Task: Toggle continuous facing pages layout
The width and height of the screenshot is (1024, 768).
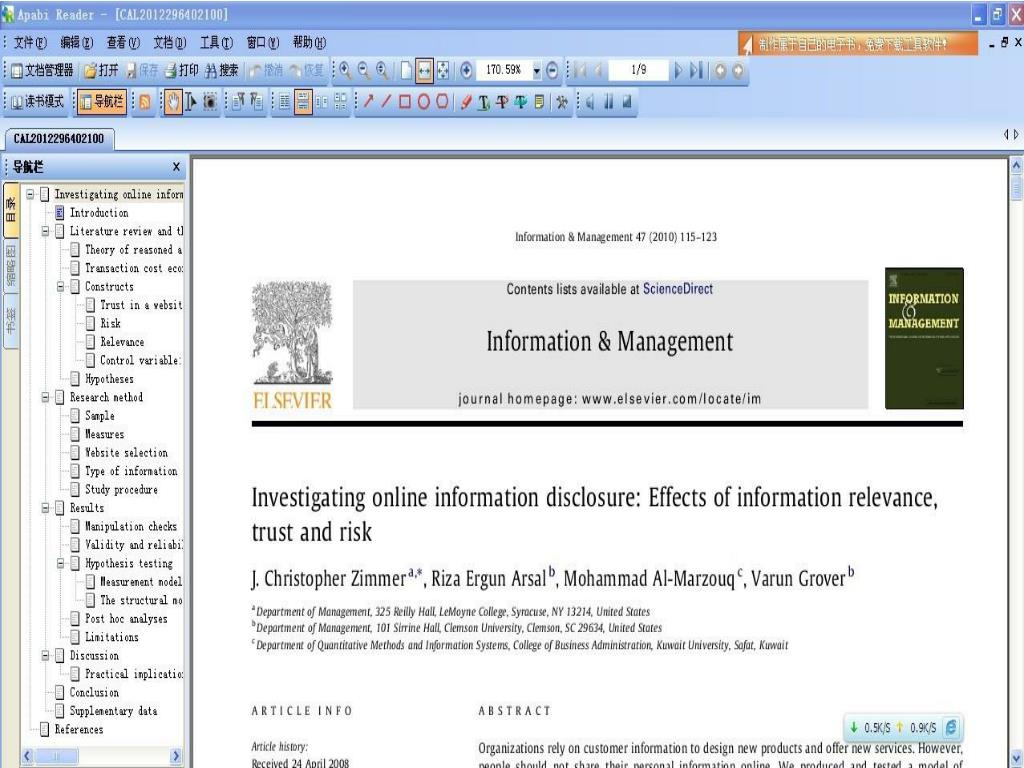Action: 340,102
